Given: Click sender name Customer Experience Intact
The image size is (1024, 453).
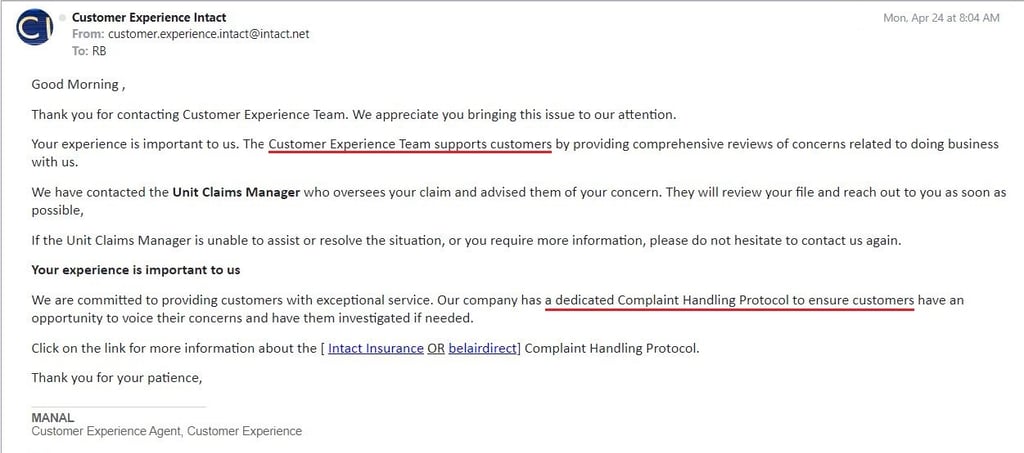Looking at the screenshot, I should (x=149, y=18).
